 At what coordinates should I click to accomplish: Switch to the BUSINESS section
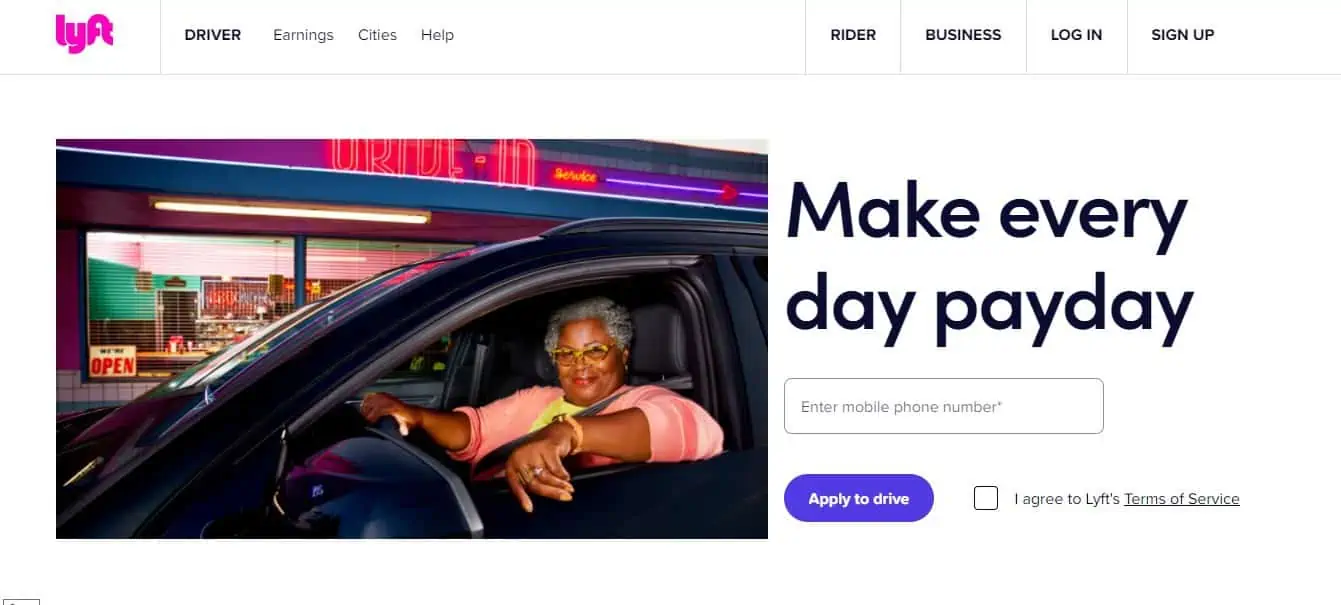(x=963, y=35)
